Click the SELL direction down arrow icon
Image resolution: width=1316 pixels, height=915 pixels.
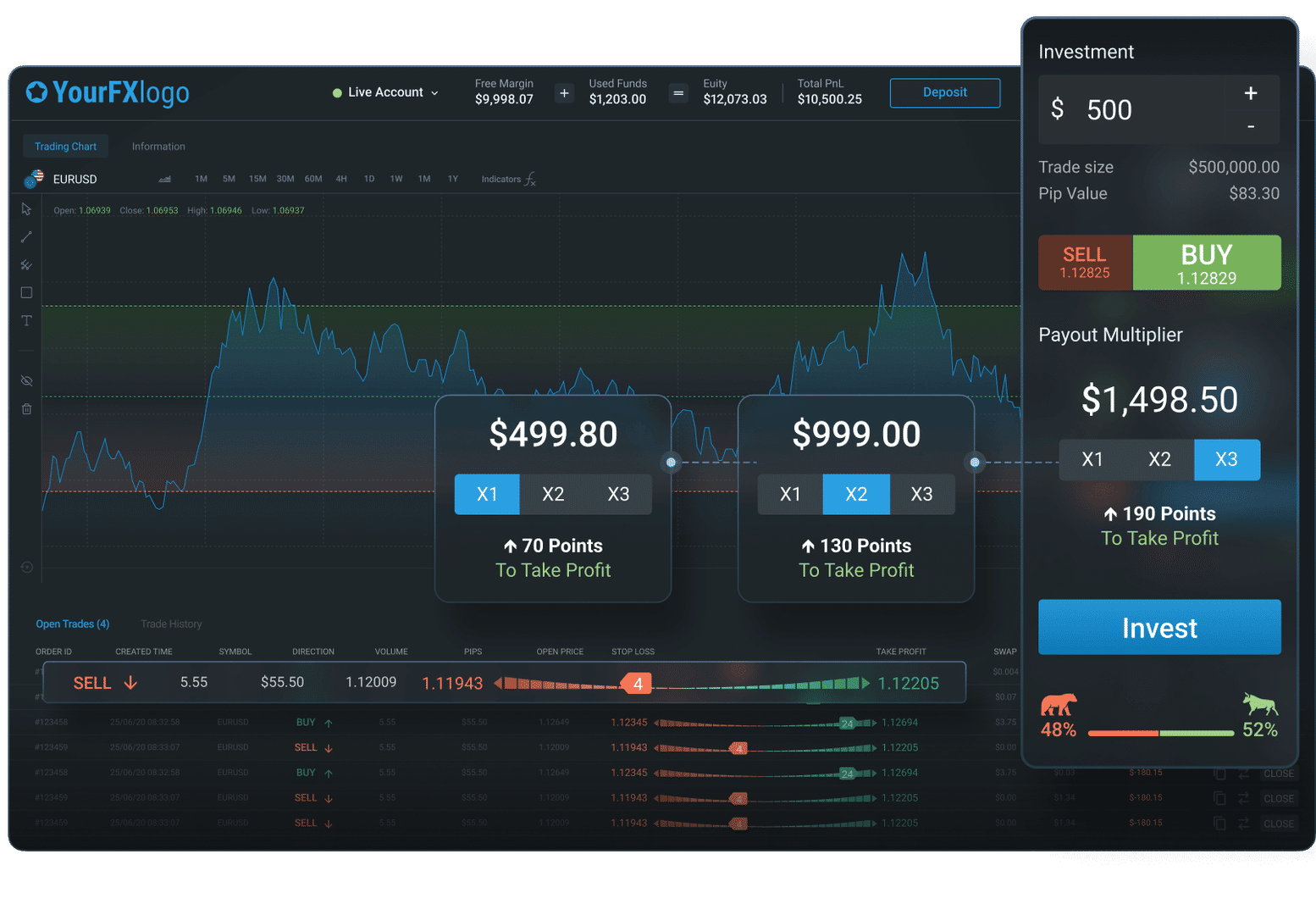coord(130,683)
